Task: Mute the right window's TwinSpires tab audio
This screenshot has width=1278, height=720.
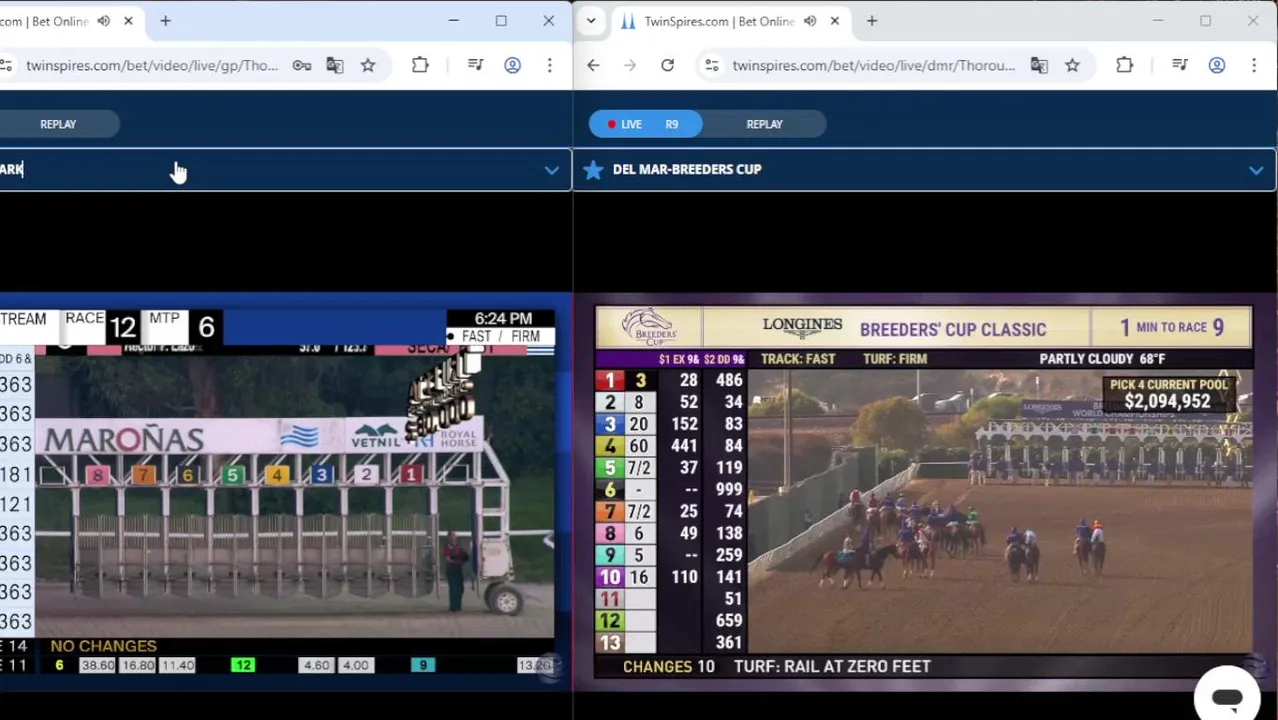Action: click(x=810, y=21)
